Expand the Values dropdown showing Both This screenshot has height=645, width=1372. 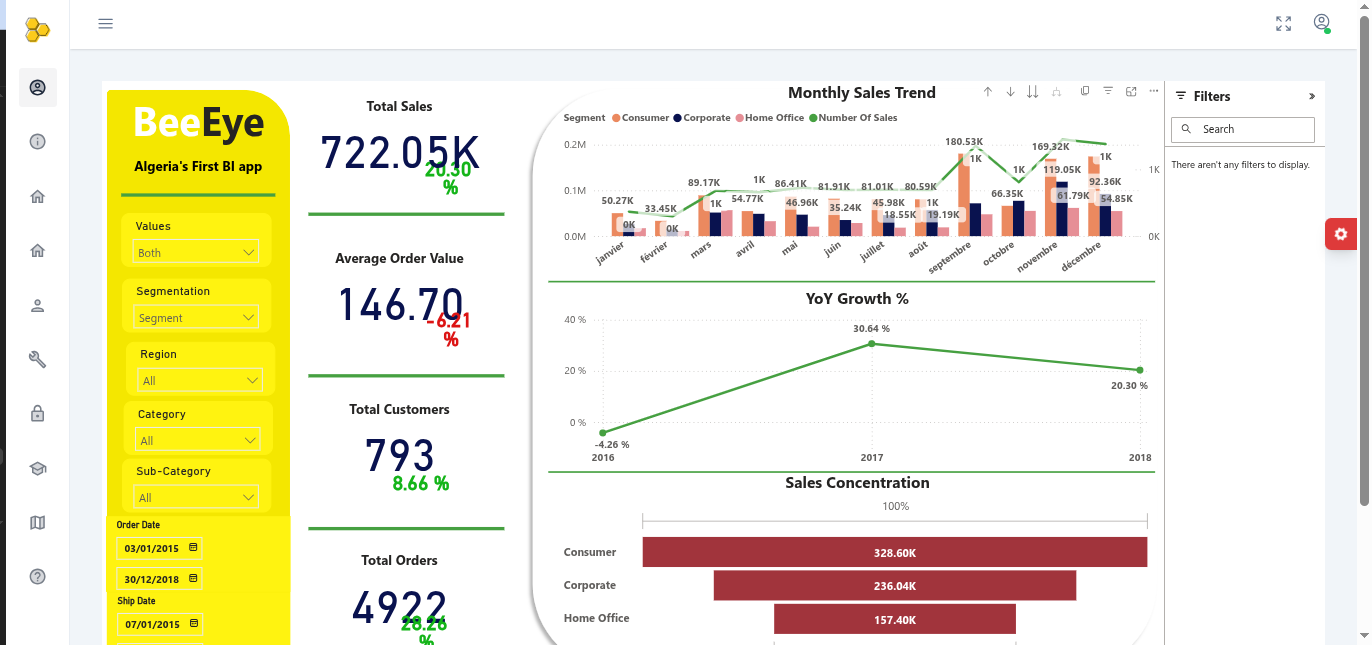[196, 252]
